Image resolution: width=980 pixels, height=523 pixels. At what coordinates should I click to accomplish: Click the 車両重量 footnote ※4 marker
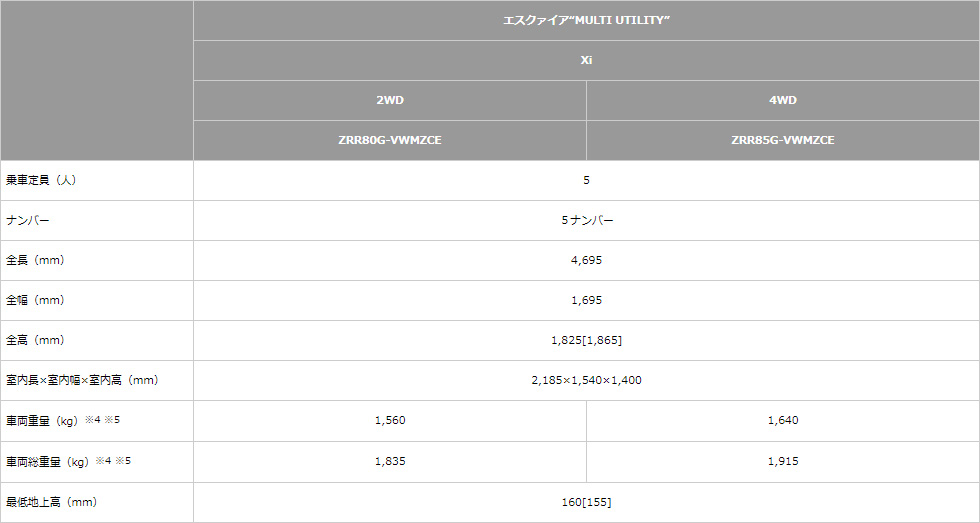pyautogui.click(x=92, y=420)
